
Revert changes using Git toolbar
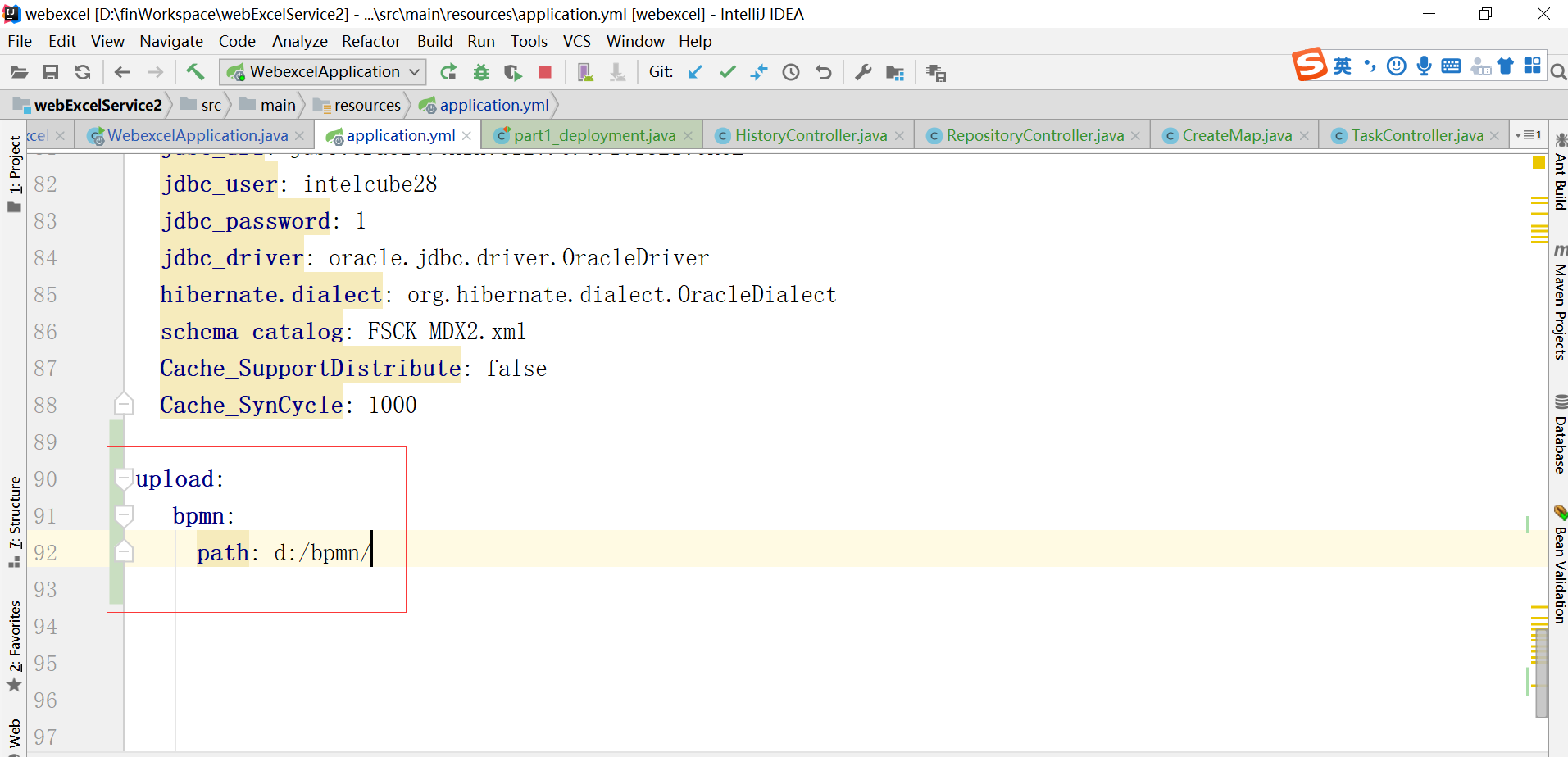823,72
